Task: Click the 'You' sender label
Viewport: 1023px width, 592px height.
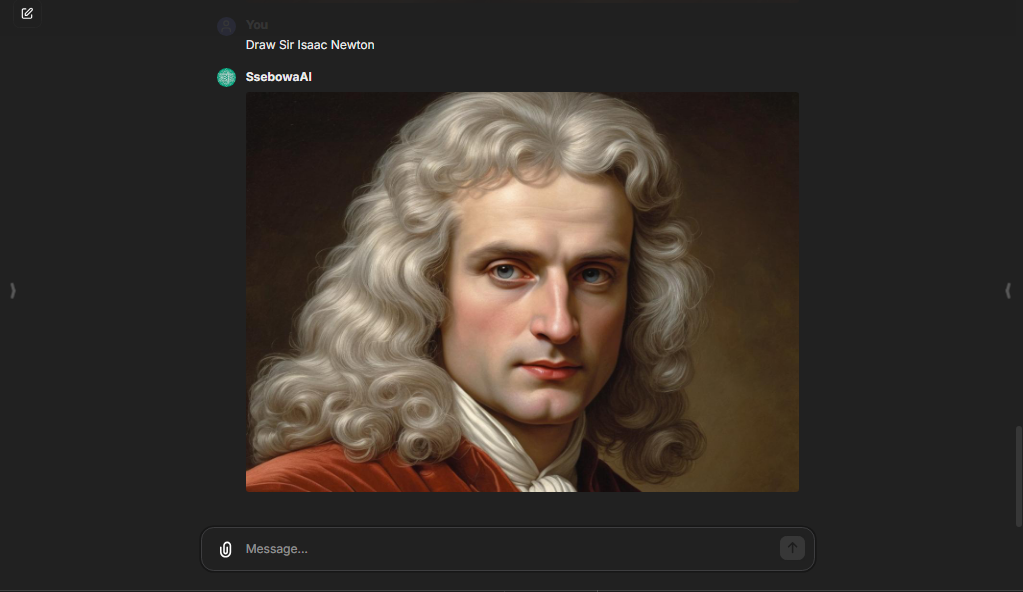Action: (257, 25)
